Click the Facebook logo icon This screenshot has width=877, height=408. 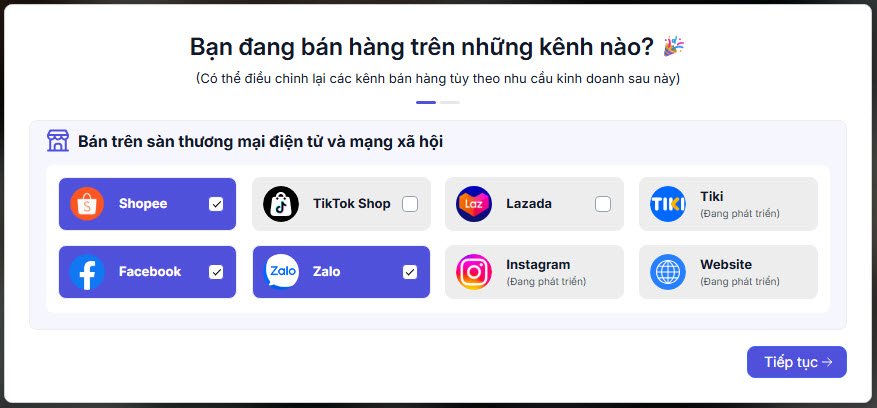tap(87, 272)
